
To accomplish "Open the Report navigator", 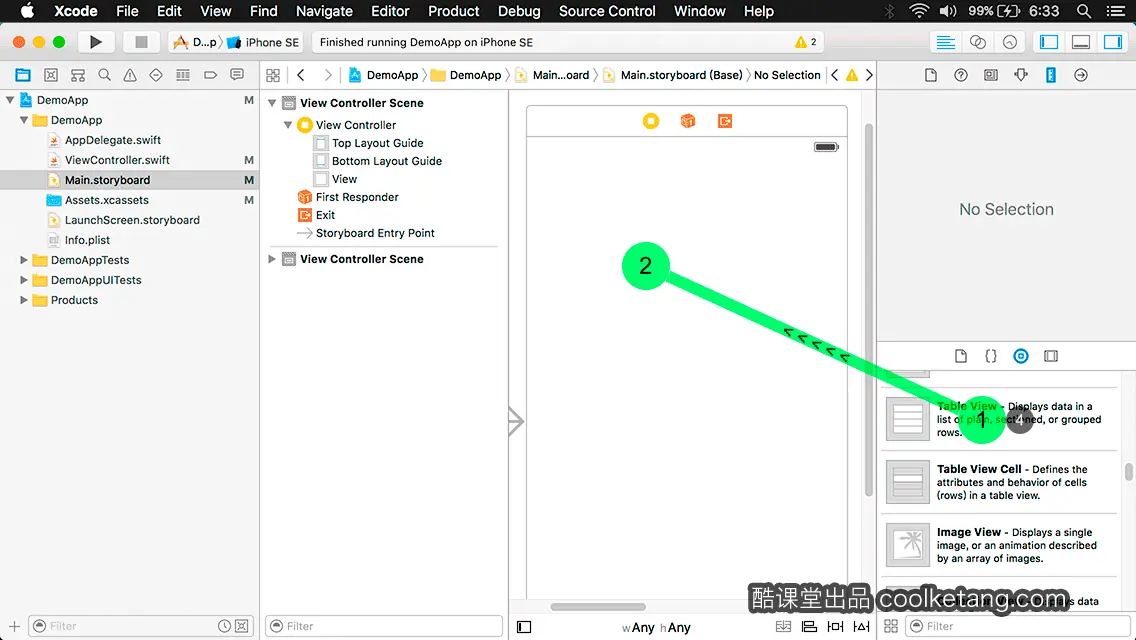I will point(237,75).
